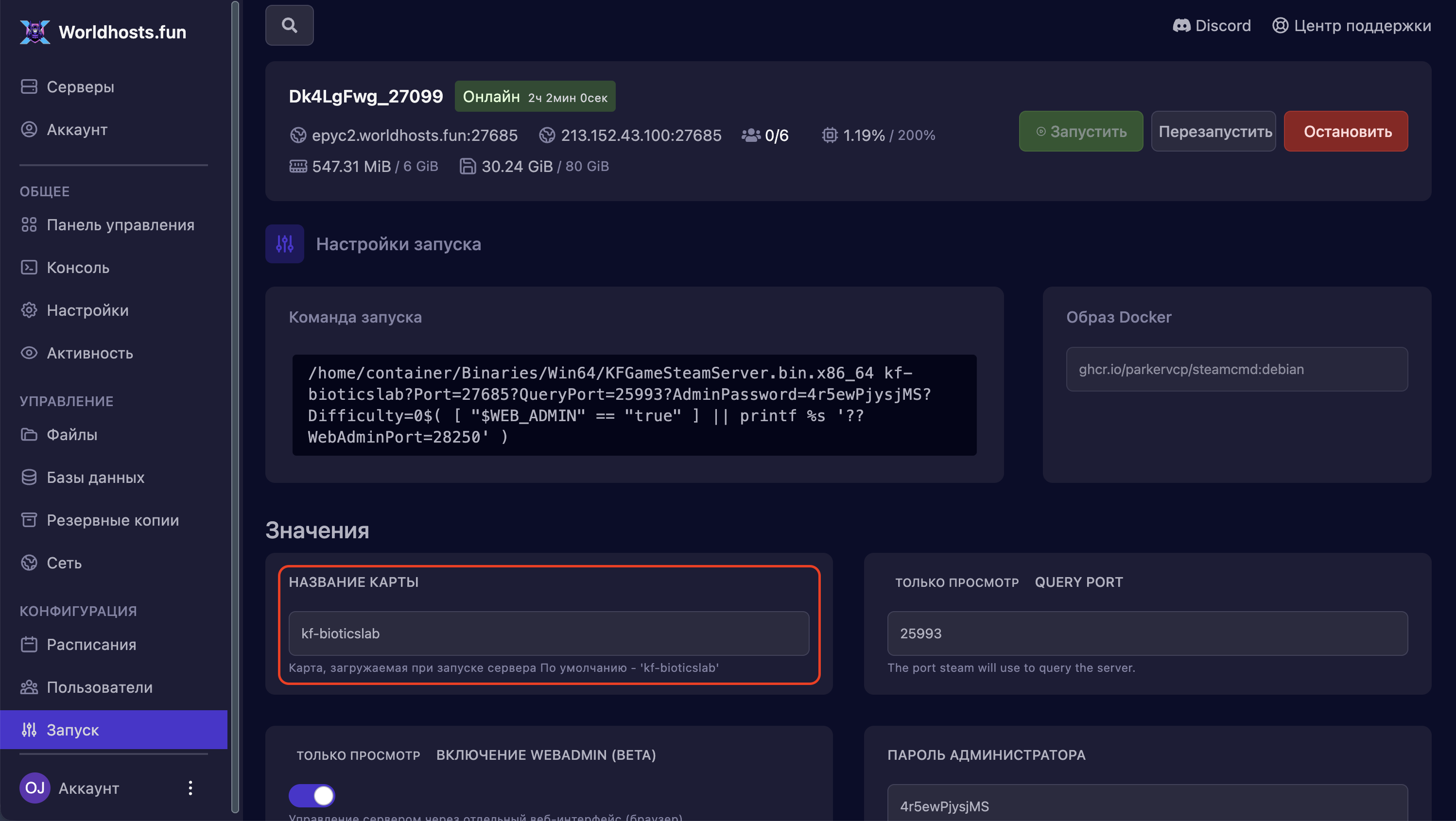Toggle the WebAdmin enable switch

(x=312, y=795)
